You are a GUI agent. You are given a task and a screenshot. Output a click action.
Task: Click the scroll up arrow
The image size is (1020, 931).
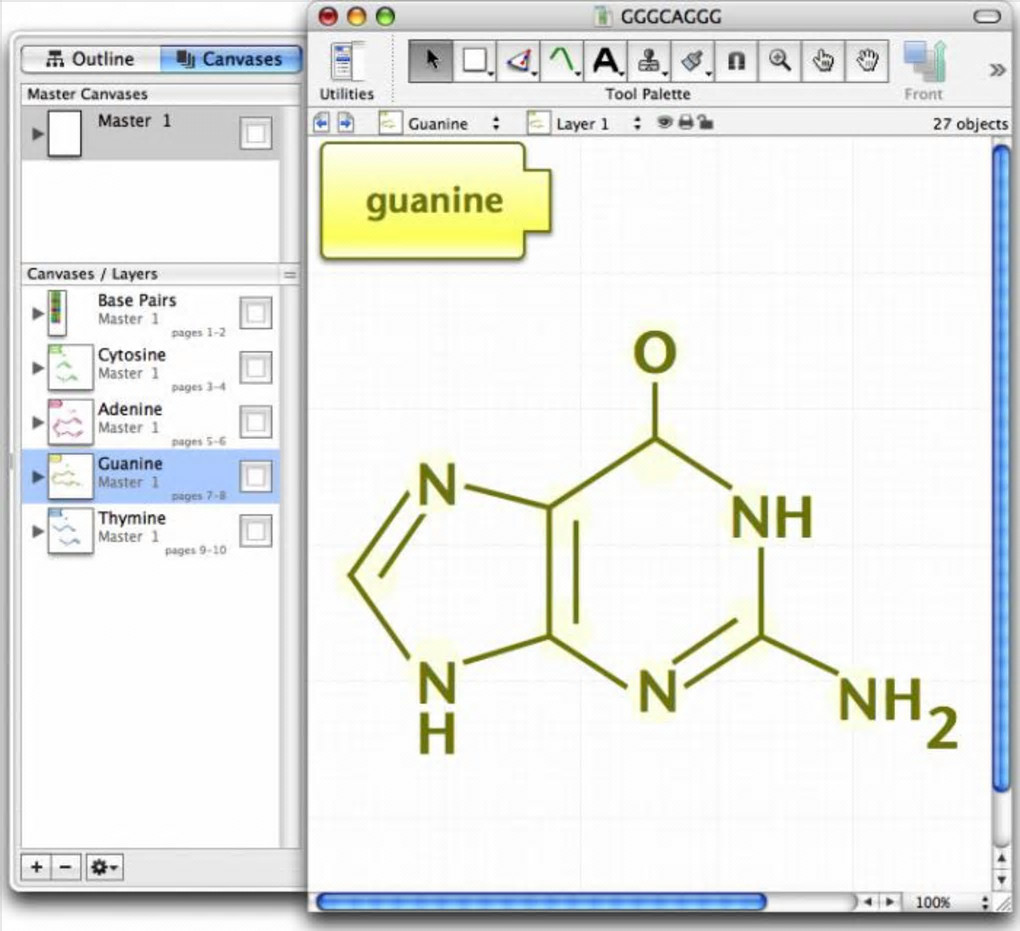click(x=1002, y=860)
